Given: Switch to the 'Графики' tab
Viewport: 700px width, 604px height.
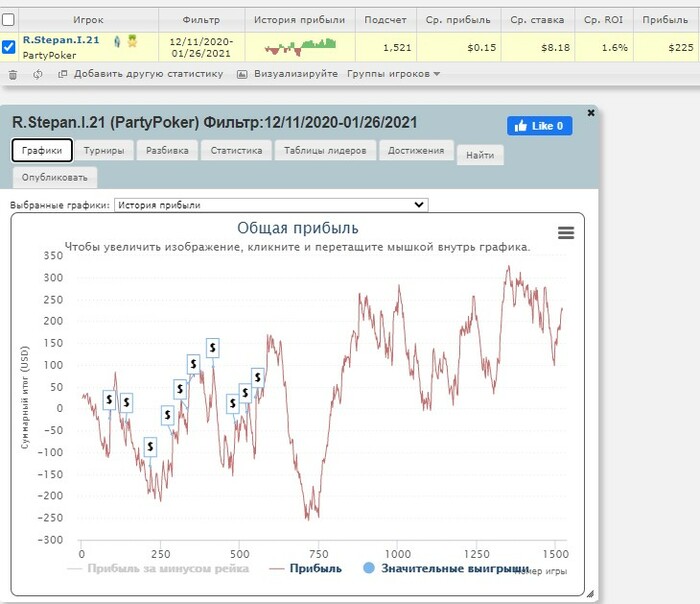Looking at the screenshot, I should [x=42, y=150].
